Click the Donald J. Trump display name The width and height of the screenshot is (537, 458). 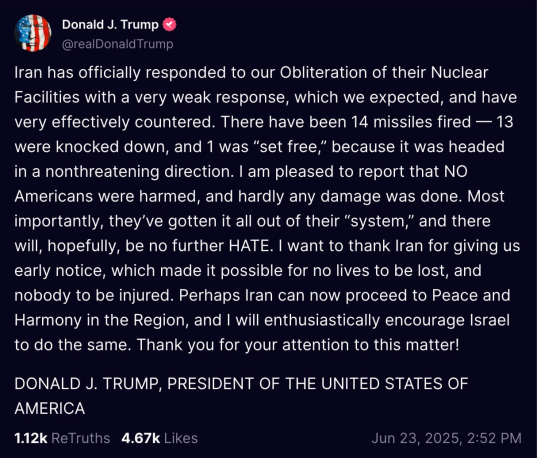110,25
